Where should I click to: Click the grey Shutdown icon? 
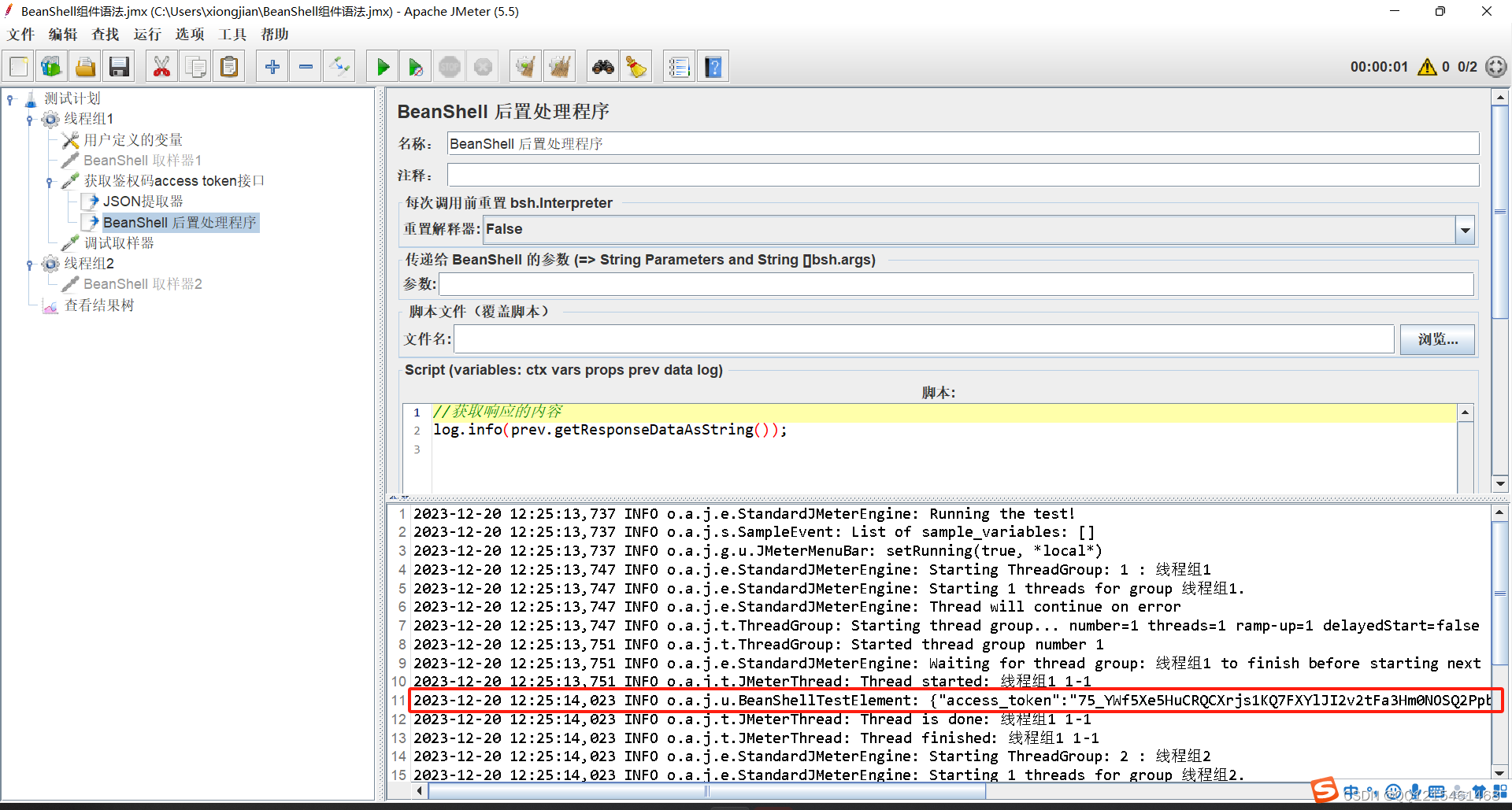484,67
